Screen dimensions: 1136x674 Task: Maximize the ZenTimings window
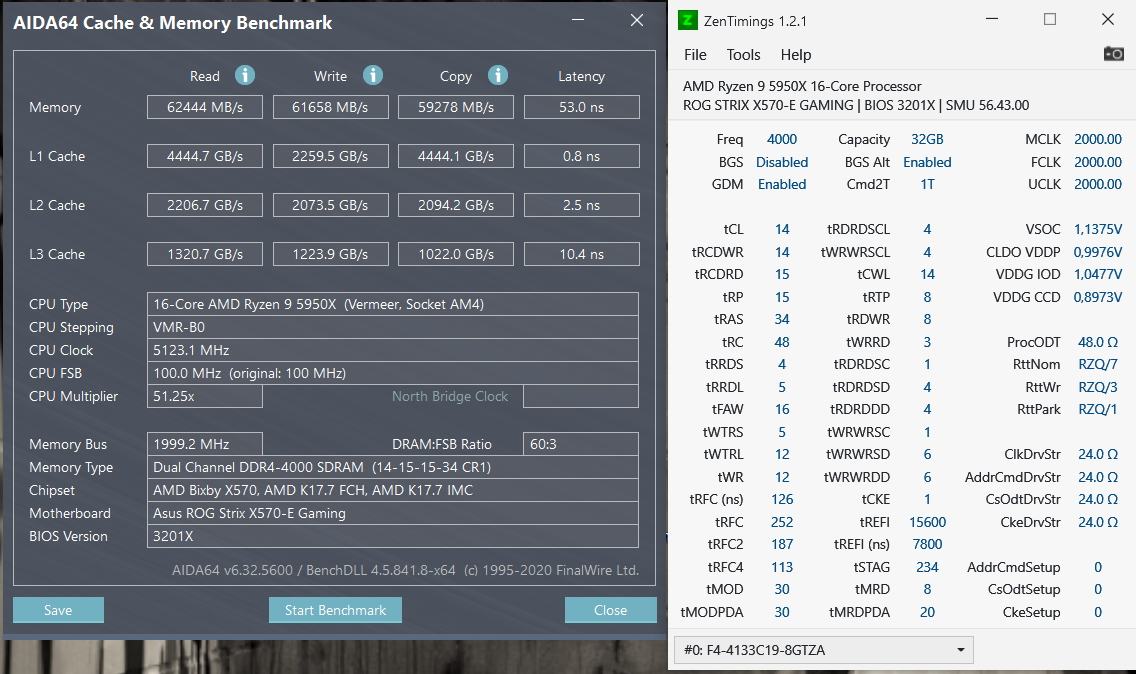tap(1050, 20)
